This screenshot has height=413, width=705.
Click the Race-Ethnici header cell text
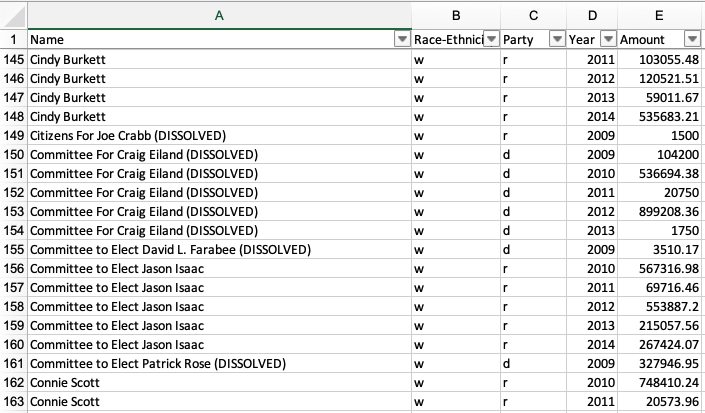coord(449,40)
